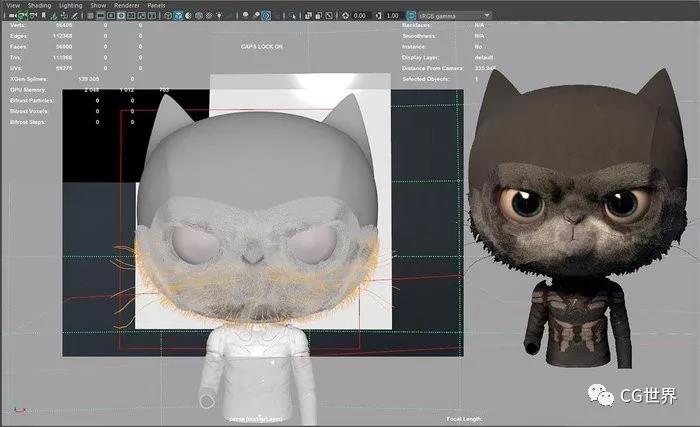This screenshot has height=427, width=700.
Task: Click the 'CAPS LOCK ON' HUD message
Action: coord(262,46)
